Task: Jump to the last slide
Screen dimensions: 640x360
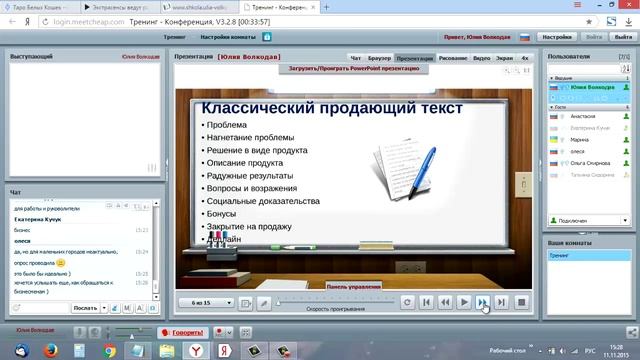Action: tap(501, 302)
